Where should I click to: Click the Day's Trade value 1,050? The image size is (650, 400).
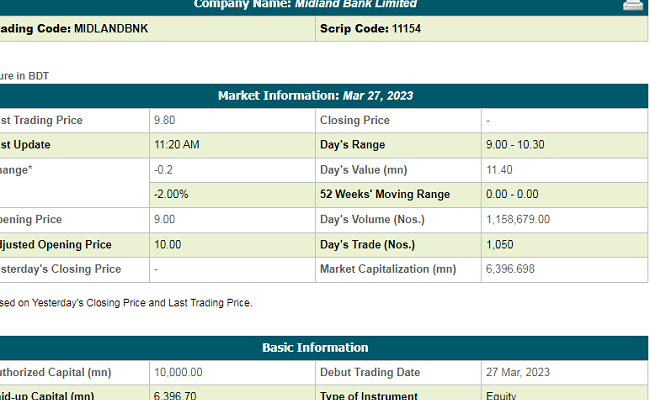pos(500,244)
